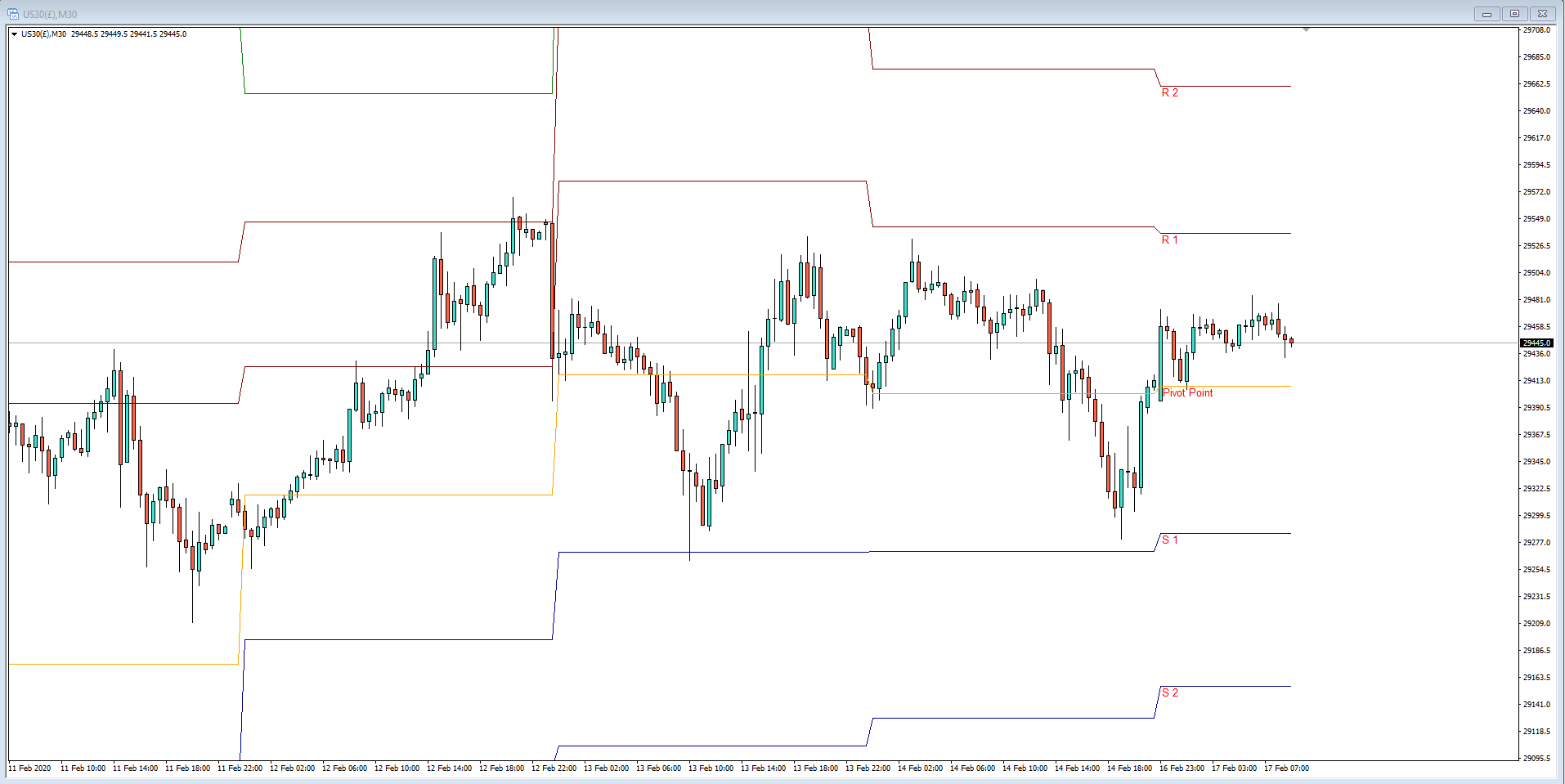Click the 16 Feb 23:00 time label

click(1182, 768)
